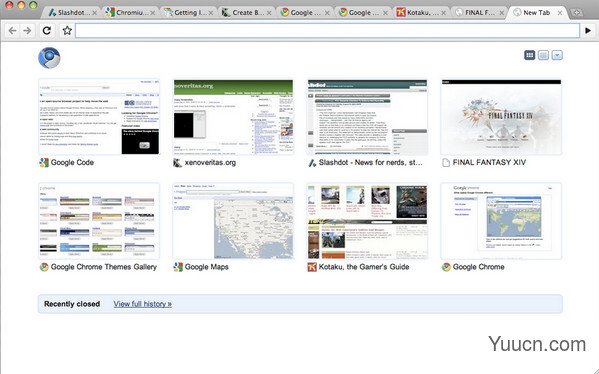This screenshot has height=374, width=599.
Task: Switch to the thumbnail grid view
Action: (x=529, y=55)
